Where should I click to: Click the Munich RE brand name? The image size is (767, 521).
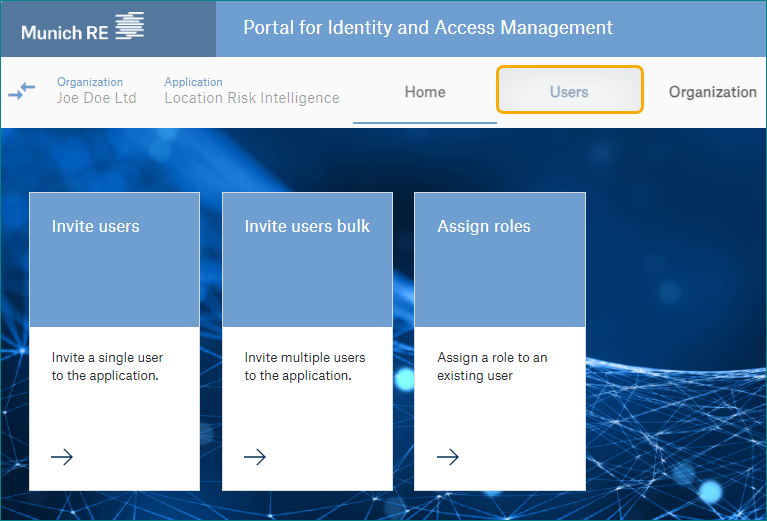coord(65,33)
